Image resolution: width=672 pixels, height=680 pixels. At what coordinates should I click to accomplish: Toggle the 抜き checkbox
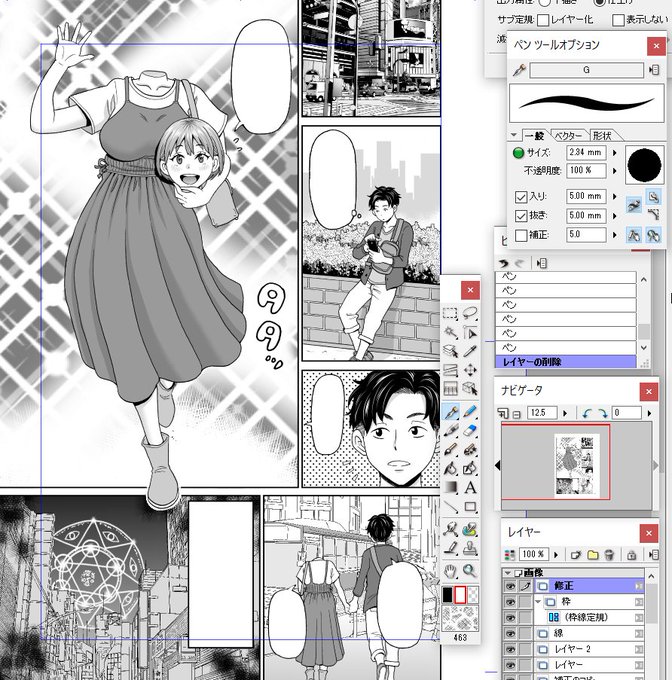(x=521, y=216)
